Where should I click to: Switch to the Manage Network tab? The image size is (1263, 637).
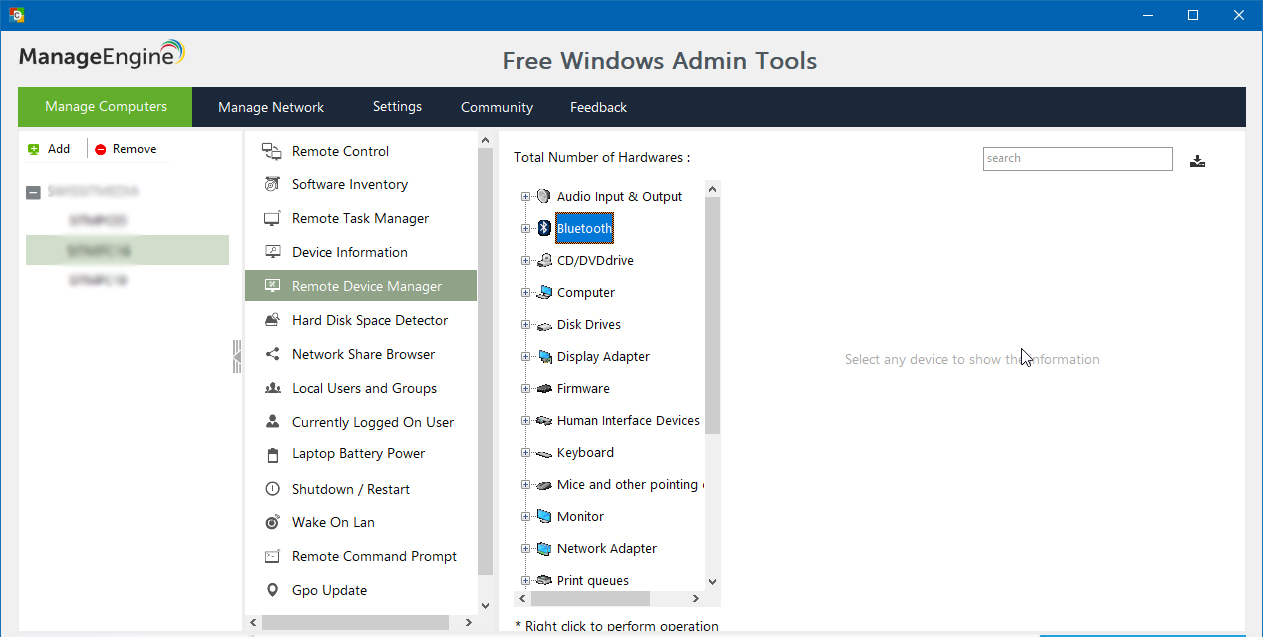pyautogui.click(x=270, y=107)
